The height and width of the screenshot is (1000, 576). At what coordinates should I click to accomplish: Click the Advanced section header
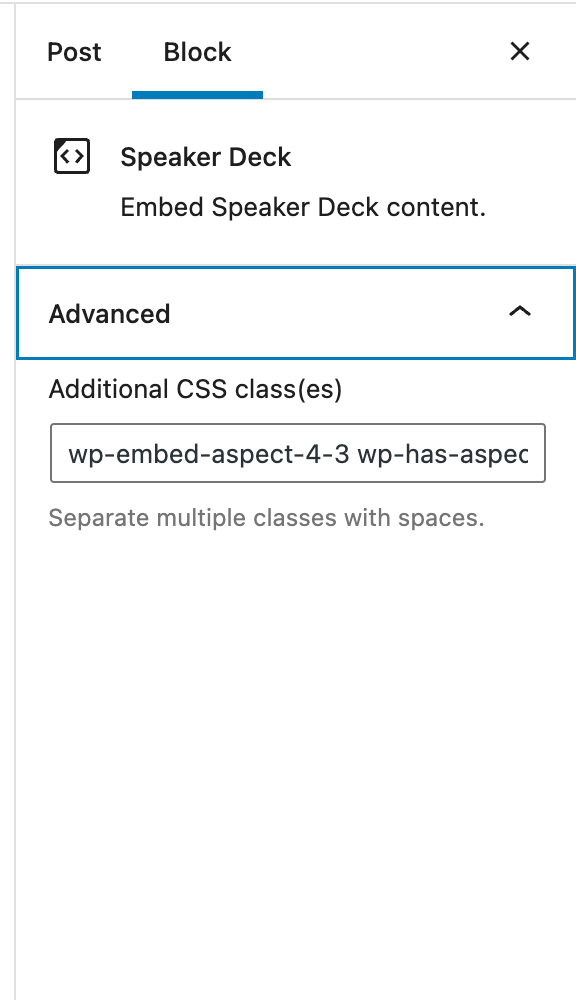[x=110, y=313]
